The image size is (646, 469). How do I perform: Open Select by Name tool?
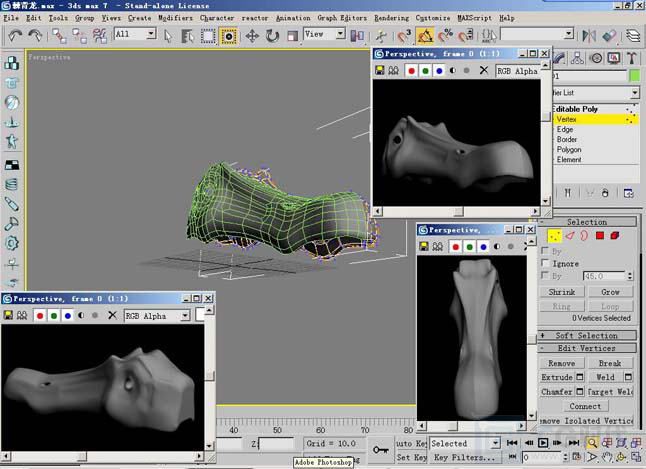[187, 36]
